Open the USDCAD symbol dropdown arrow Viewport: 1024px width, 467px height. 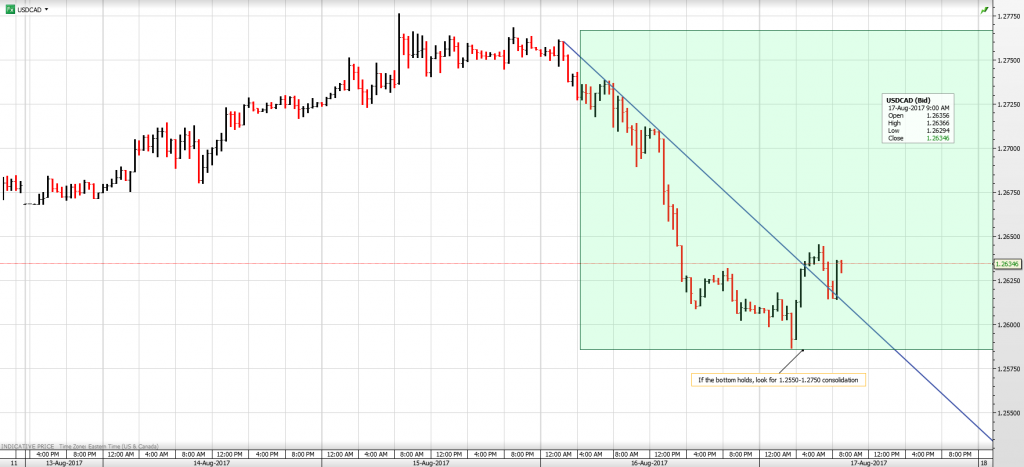click(x=46, y=7)
